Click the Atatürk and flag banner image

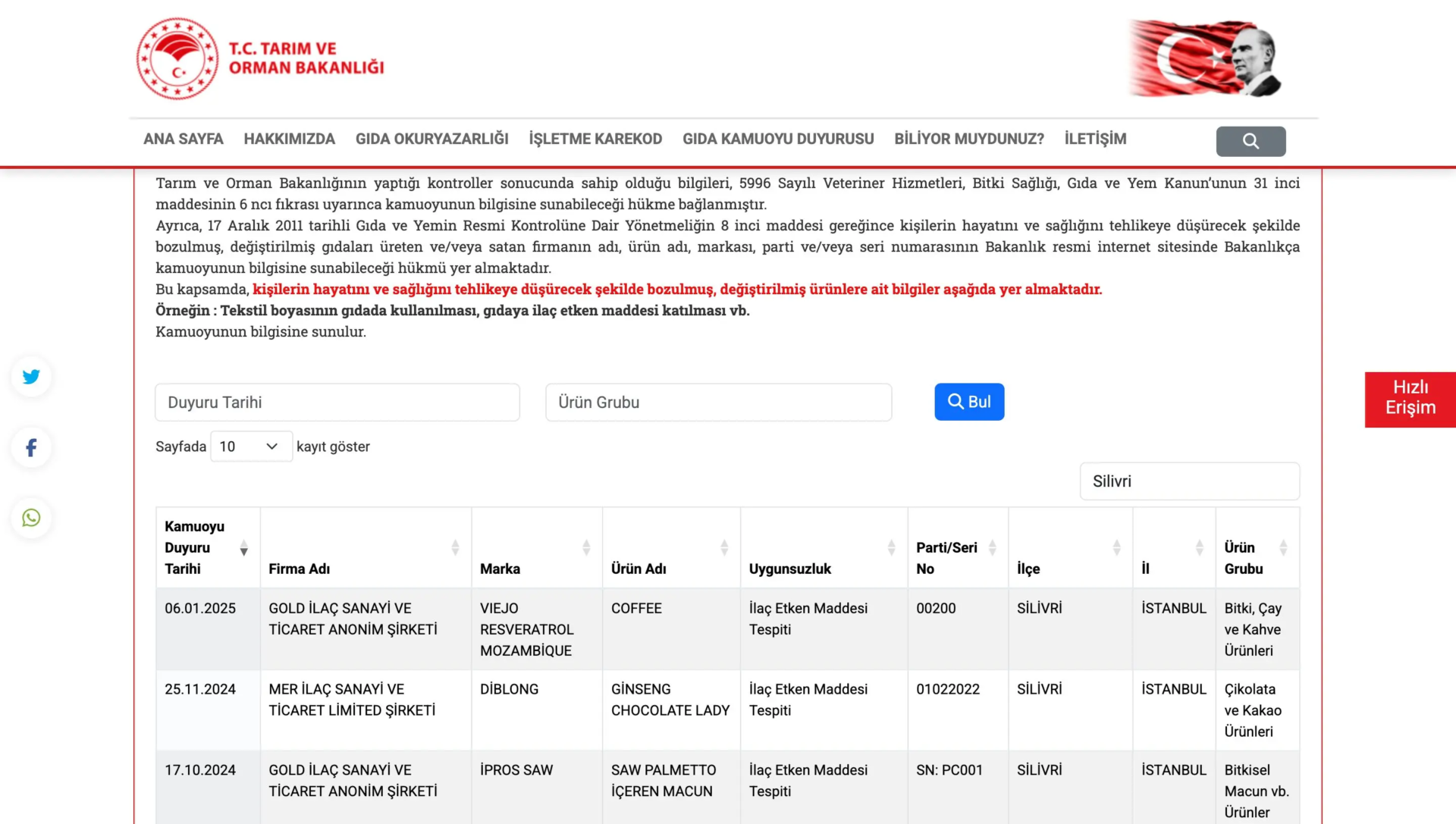pos(1205,58)
